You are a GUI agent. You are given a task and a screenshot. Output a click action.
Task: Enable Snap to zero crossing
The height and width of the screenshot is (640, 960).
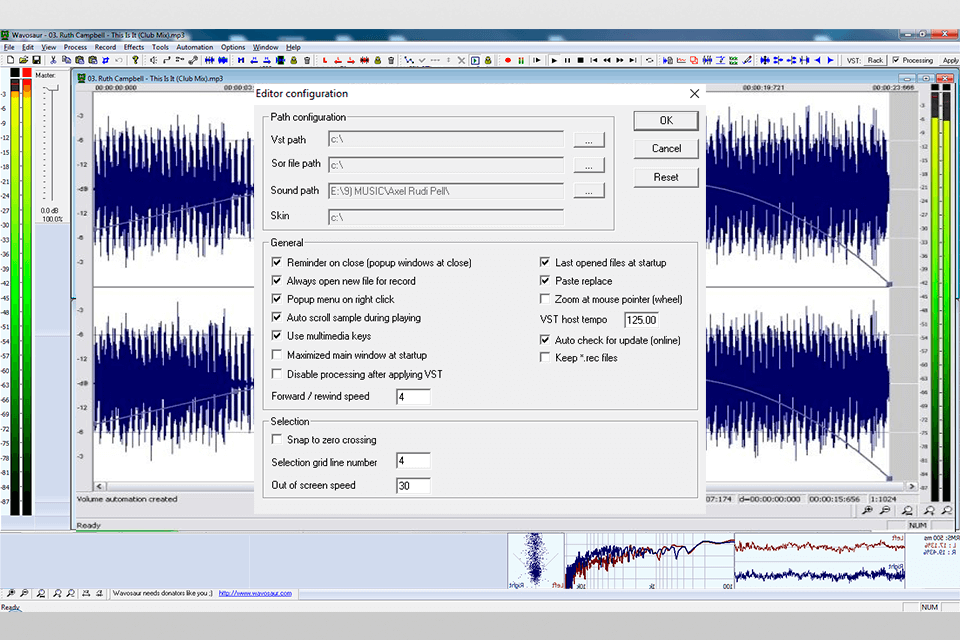pos(277,440)
